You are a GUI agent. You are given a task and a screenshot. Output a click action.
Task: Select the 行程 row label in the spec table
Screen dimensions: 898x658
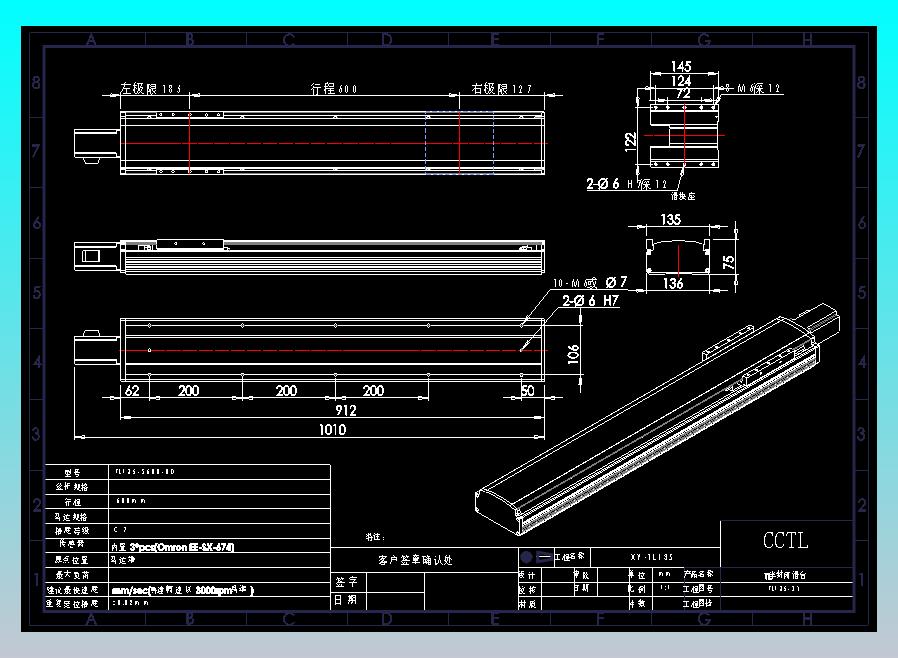point(72,502)
